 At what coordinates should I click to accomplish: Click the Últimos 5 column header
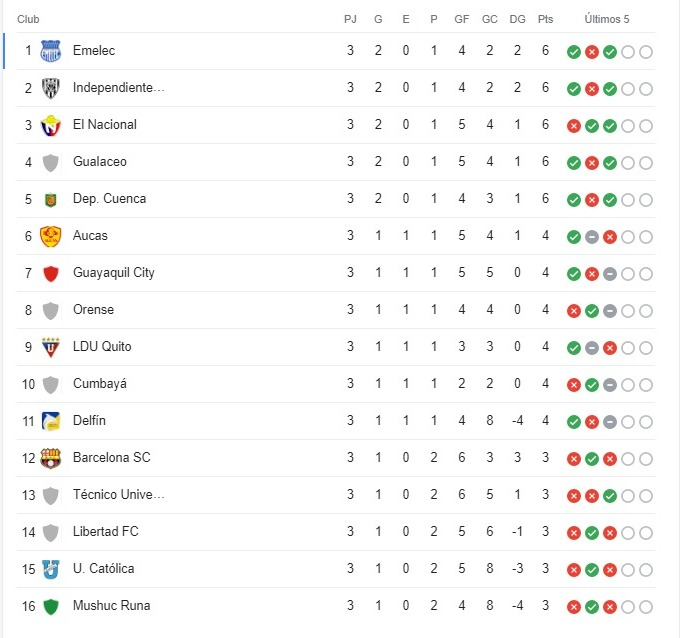(606, 19)
